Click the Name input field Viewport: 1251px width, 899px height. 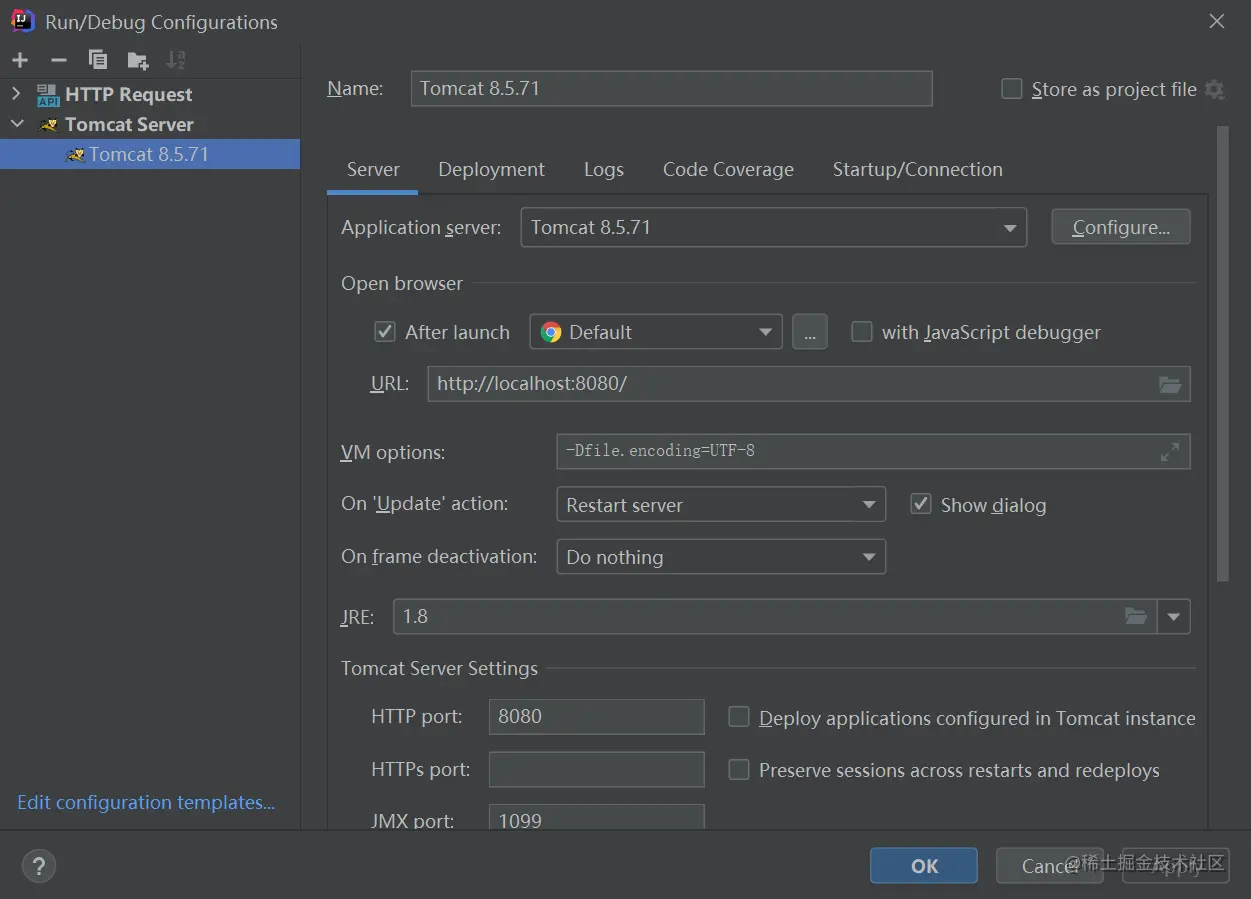[x=672, y=88]
